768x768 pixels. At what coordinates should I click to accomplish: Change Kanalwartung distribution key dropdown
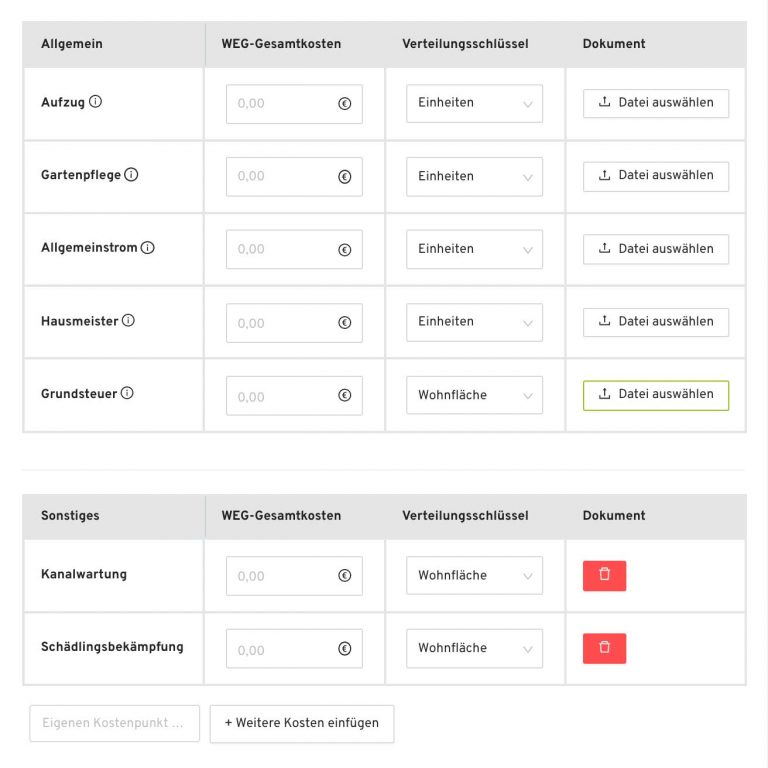click(x=474, y=575)
